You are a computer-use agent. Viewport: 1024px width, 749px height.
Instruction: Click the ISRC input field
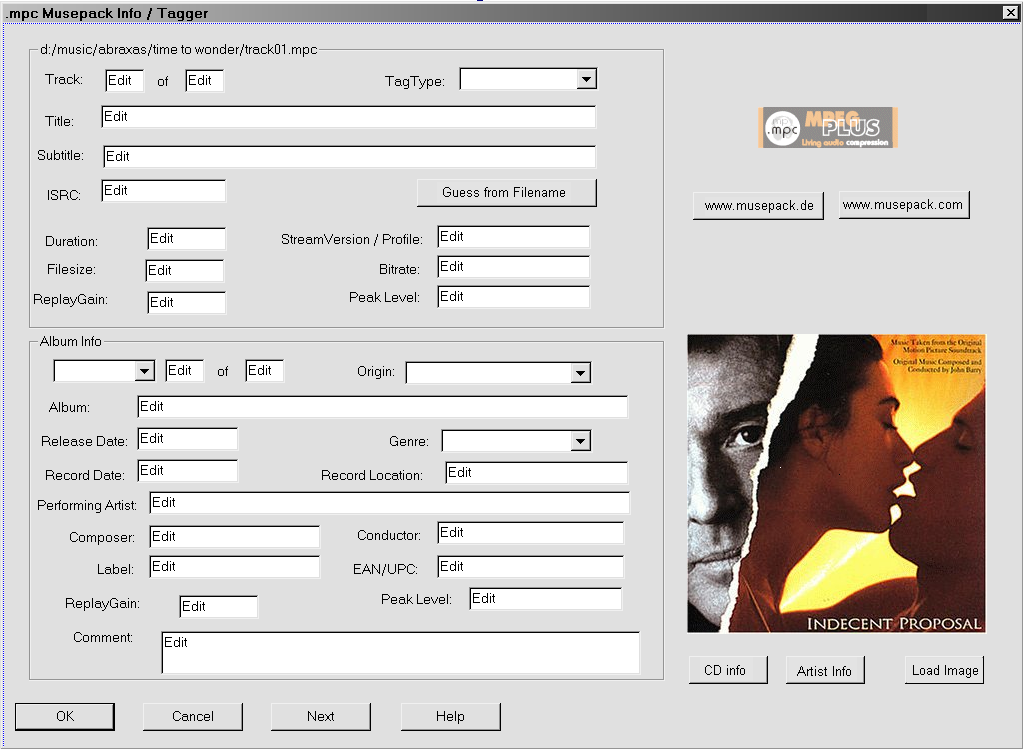(164, 191)
